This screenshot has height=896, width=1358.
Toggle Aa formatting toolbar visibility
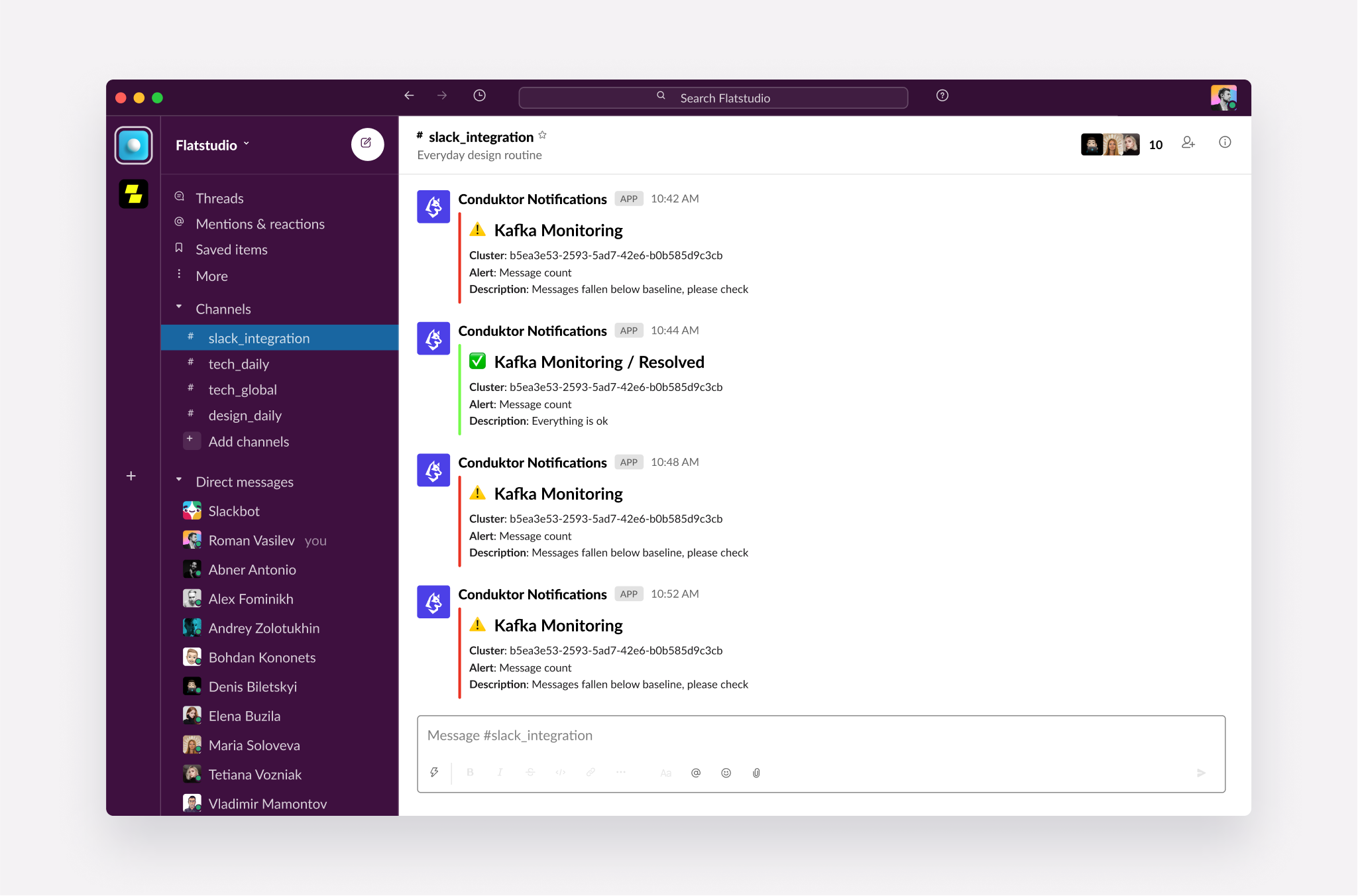[666, 773]
